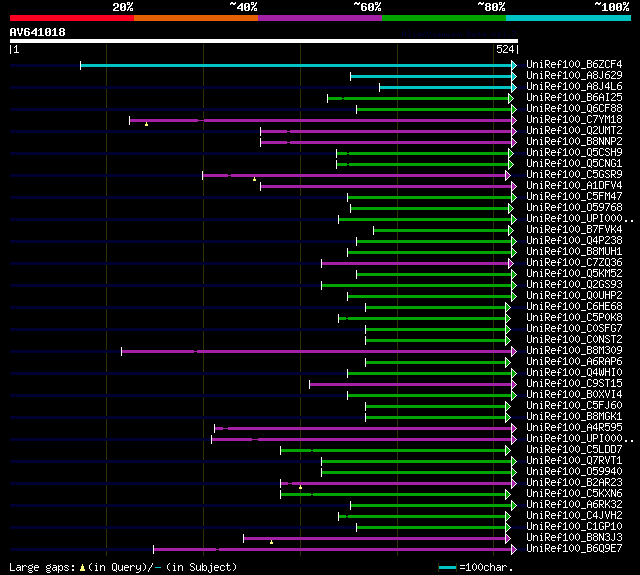Open hit UniRef100_C7YM18
Image resolution: width=640 pixels, height=575 pixels.
click(x=574, y=120)
